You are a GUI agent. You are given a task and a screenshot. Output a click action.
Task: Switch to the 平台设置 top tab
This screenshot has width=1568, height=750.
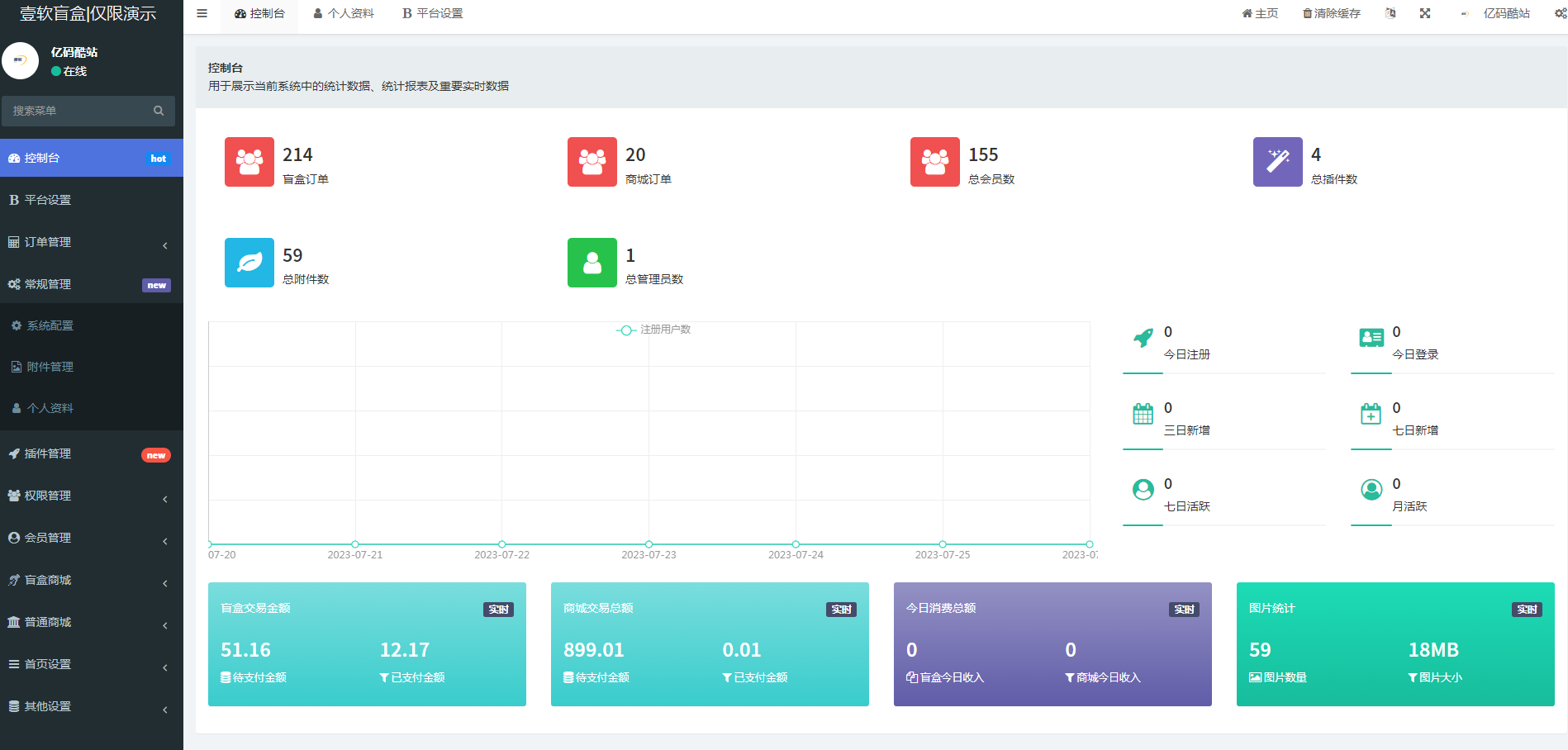[x=433, y=13]
